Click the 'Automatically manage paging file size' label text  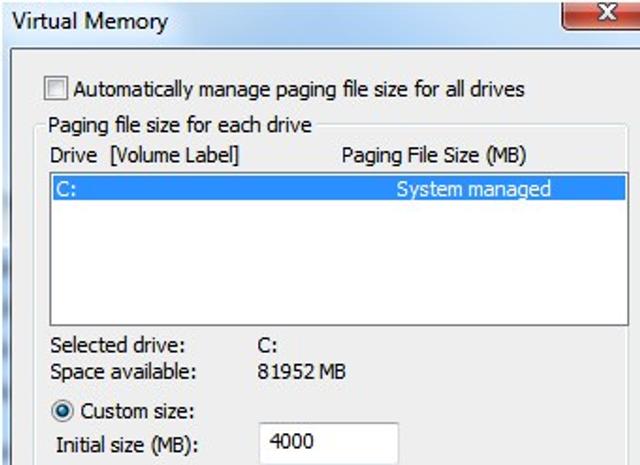coord(299,89)
